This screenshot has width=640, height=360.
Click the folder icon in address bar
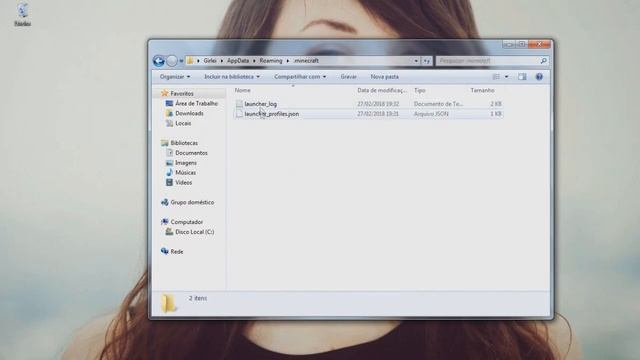190,61
